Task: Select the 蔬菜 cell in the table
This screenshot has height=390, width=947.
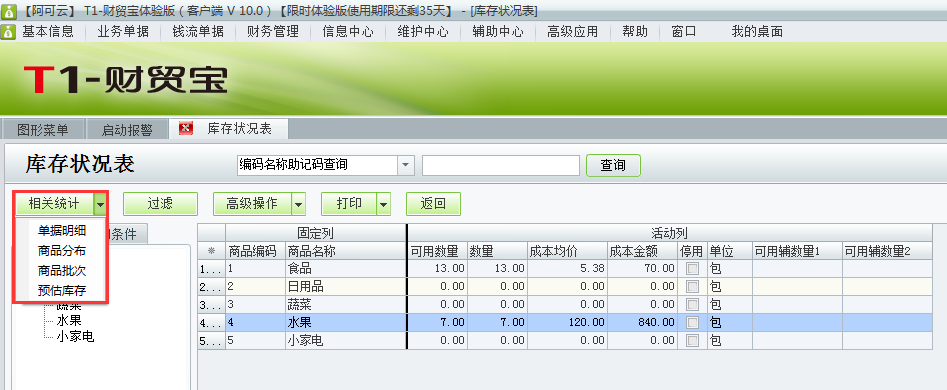Action: pyautogui.click(x=346, y=304)
